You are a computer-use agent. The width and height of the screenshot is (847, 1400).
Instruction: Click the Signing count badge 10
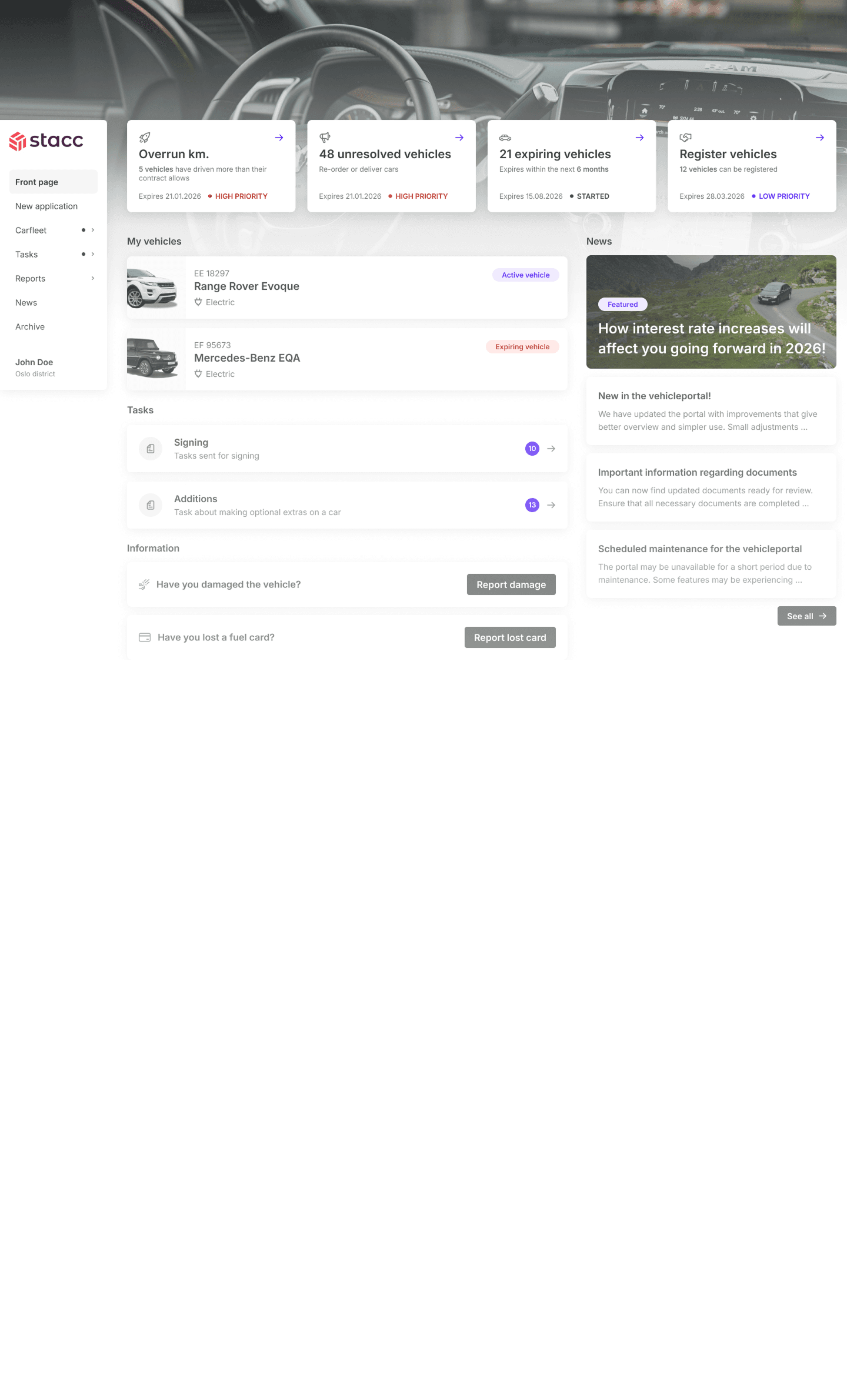tap(532, 449)
